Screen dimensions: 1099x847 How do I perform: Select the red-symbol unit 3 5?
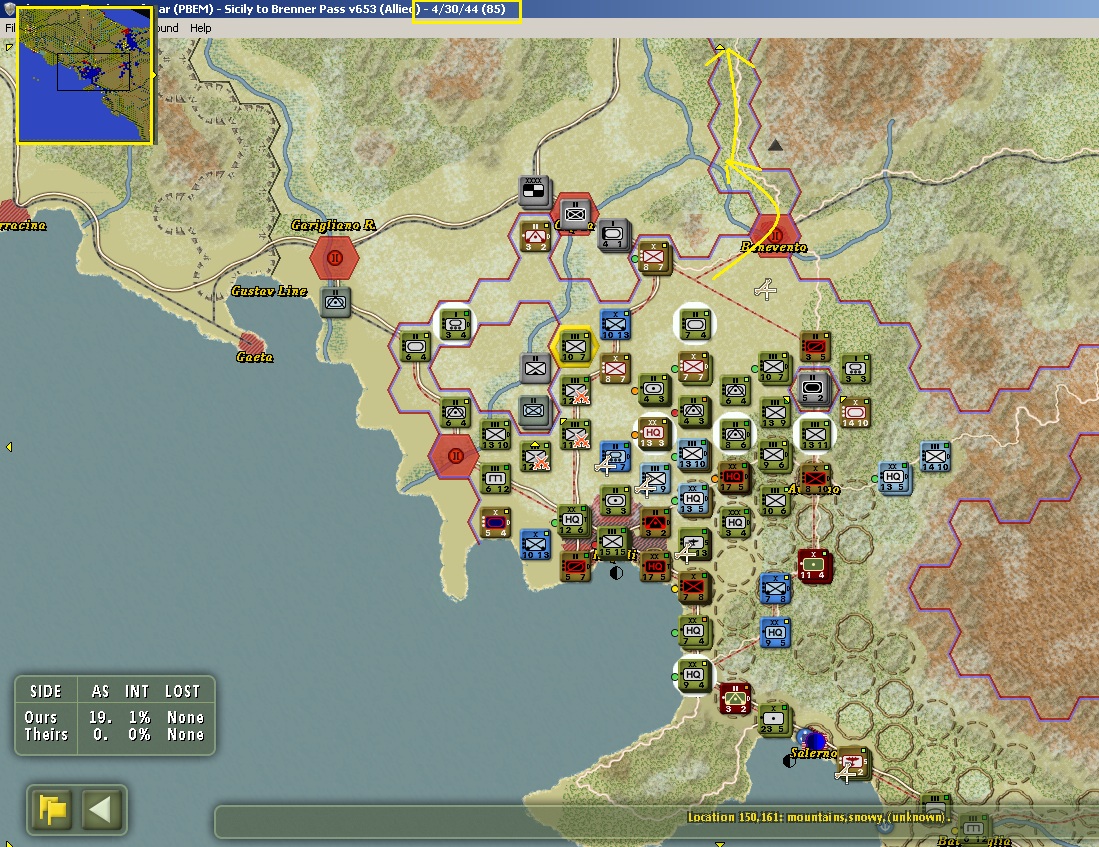(815, 346)
